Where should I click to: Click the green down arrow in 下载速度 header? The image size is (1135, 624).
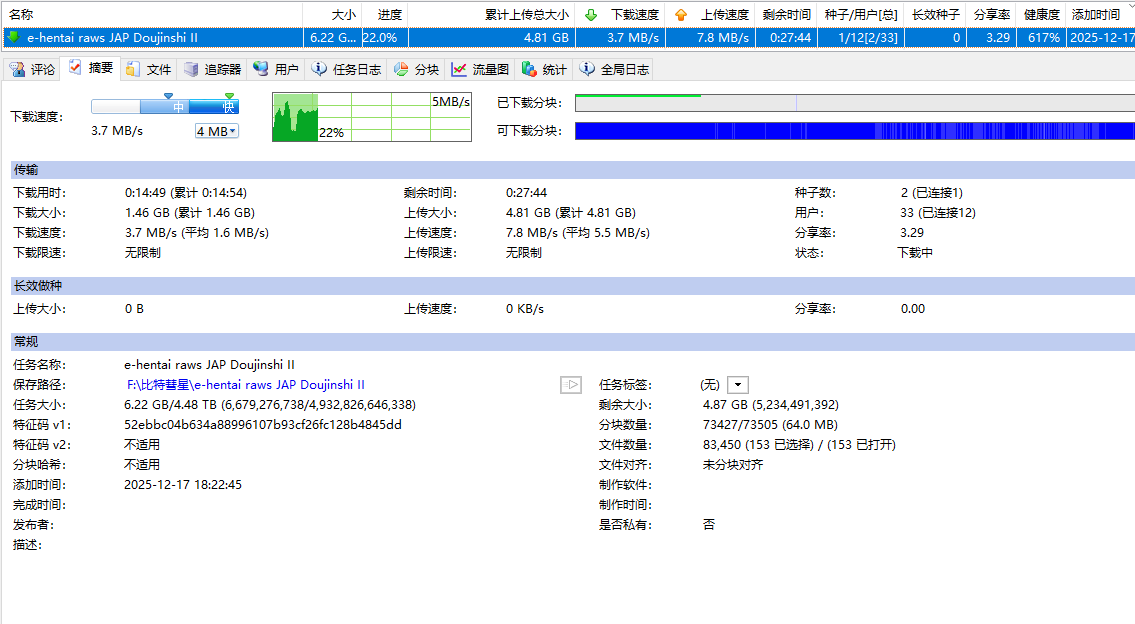pos(591,15)
